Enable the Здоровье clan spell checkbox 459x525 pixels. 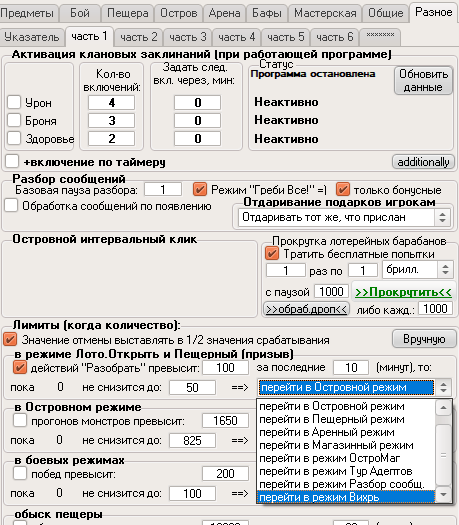14,138
